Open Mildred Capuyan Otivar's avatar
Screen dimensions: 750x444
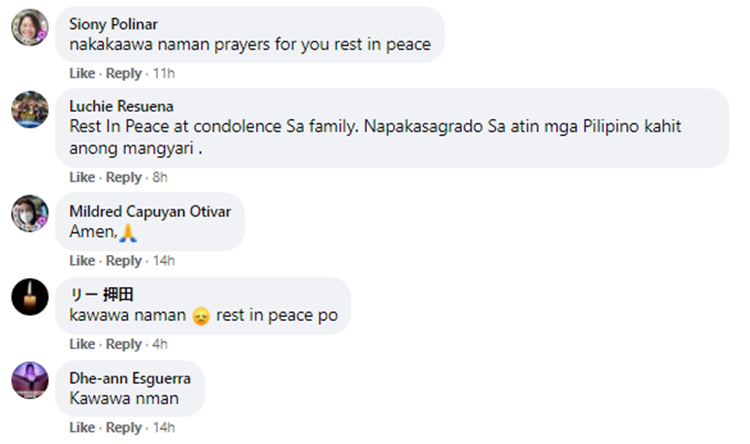(30, 213)
